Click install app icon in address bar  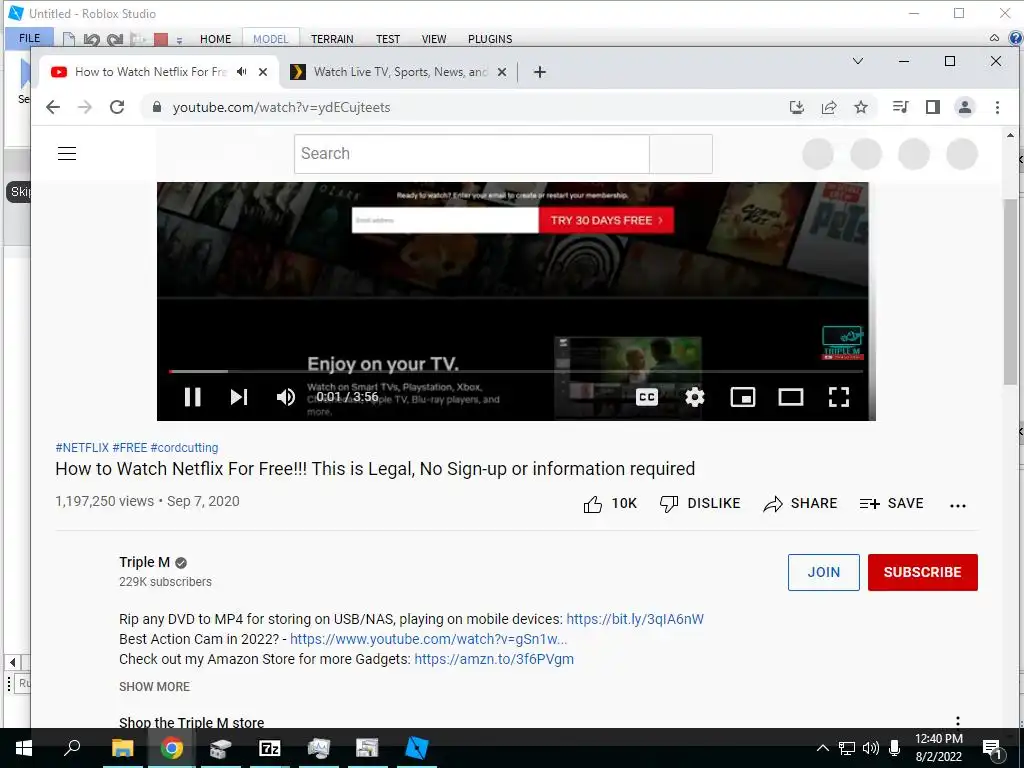point(797,107)
